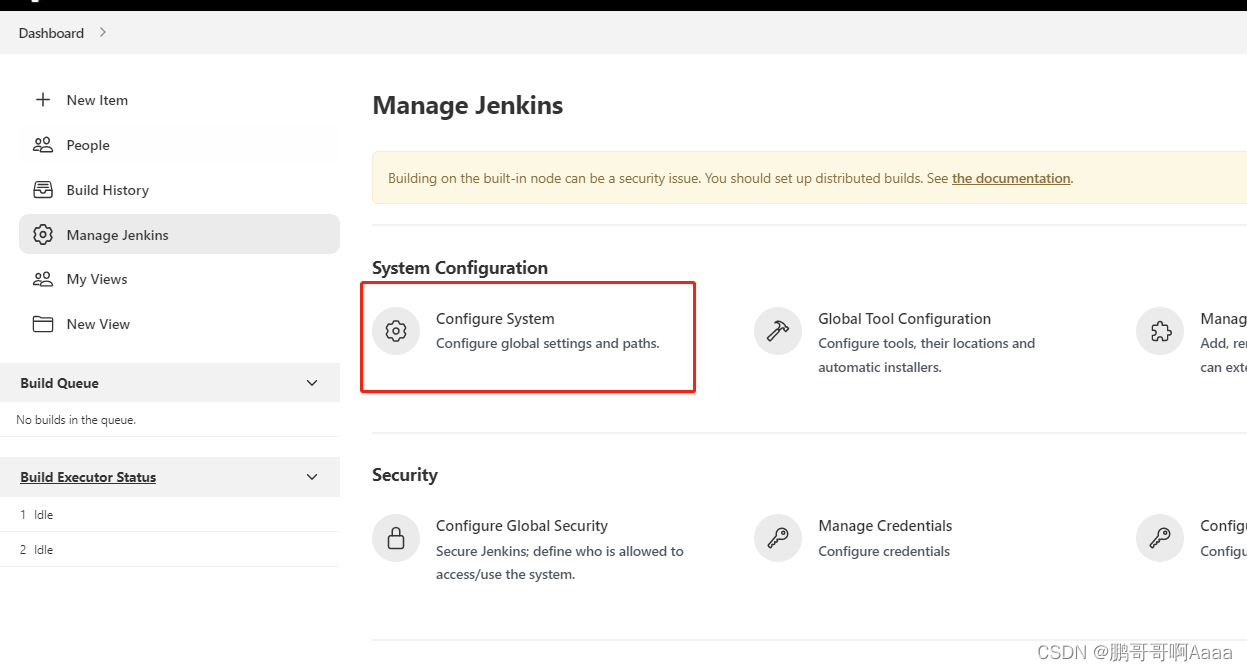Collapse the Build Queue panel

[x=312, y=383]
